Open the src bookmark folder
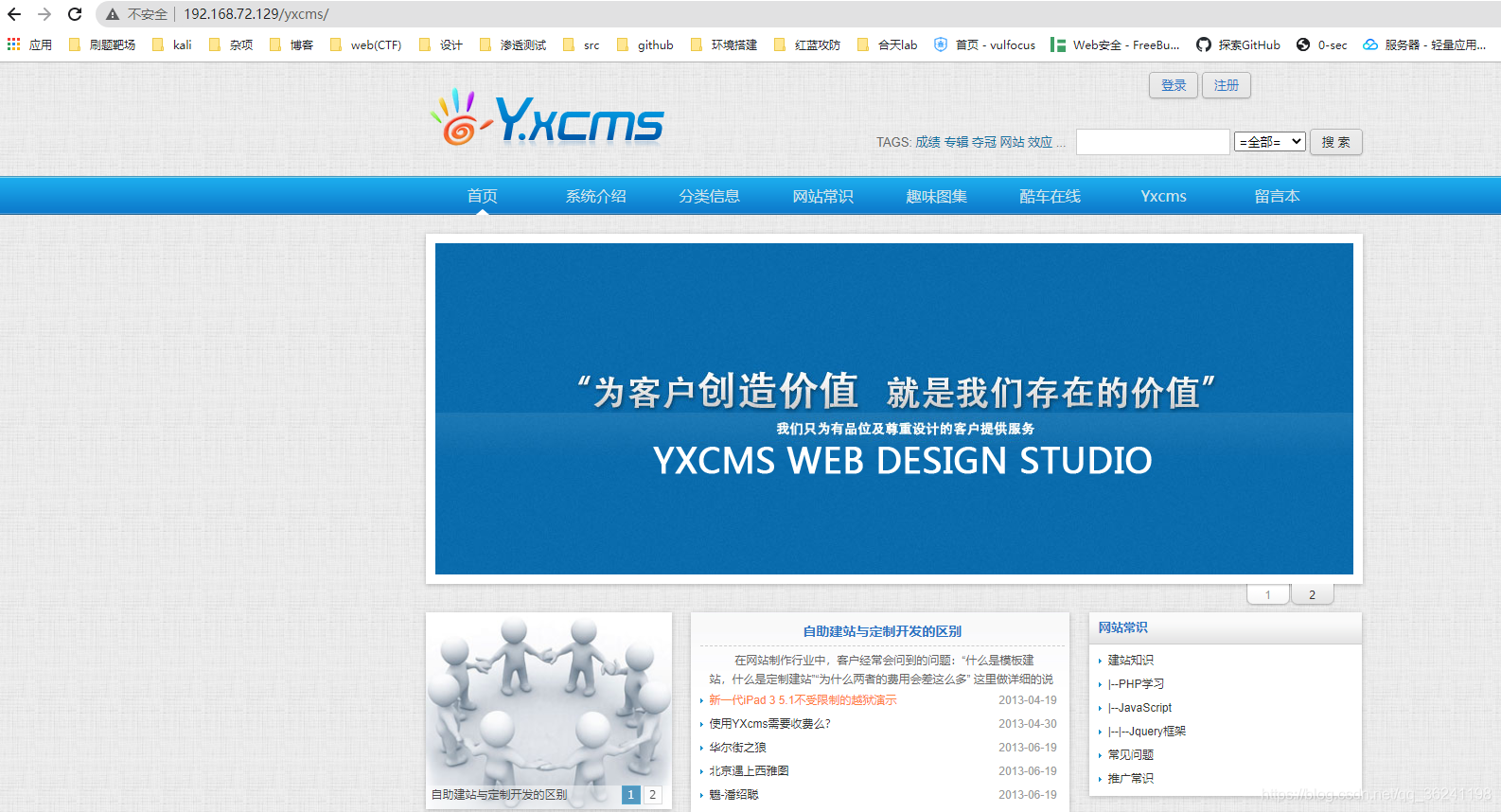This screenshot has width=1501, height=812. pos(581,44)
